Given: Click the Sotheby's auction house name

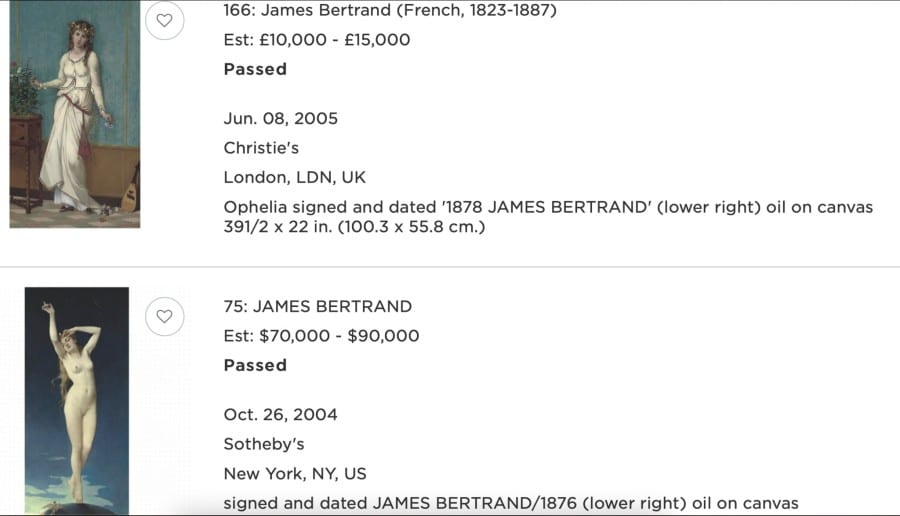Looking at the screenshot, I should (264, 444).
